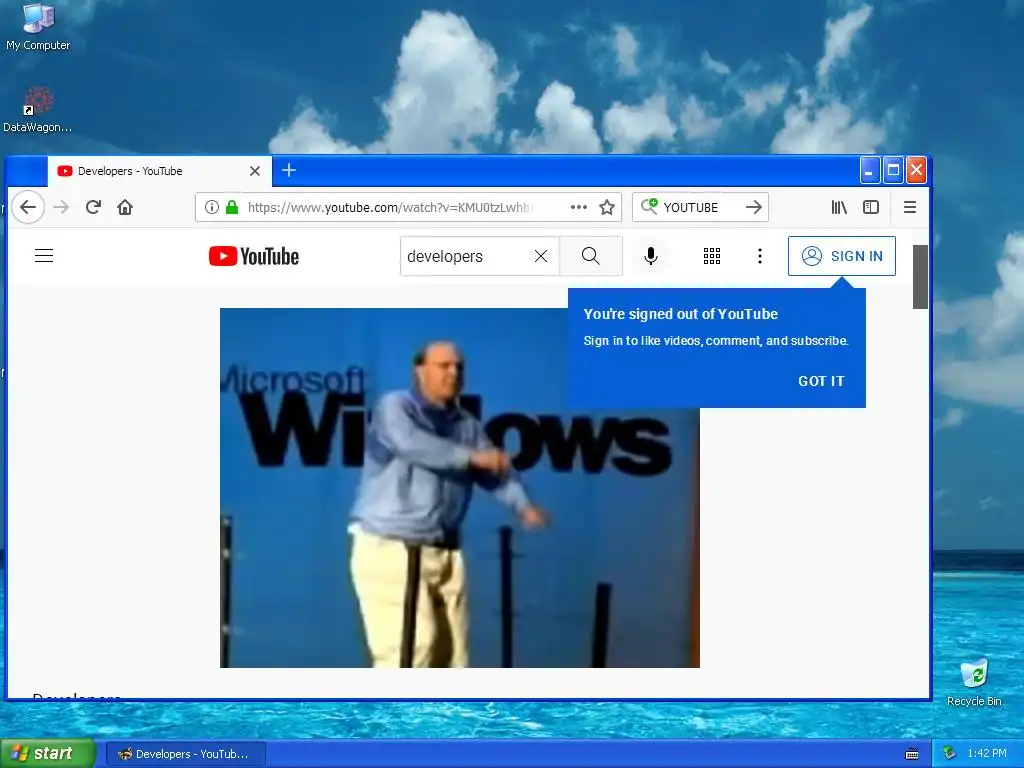Click the search engine magnifier icon
The image size is (1024, 768).
coord(648,206)
